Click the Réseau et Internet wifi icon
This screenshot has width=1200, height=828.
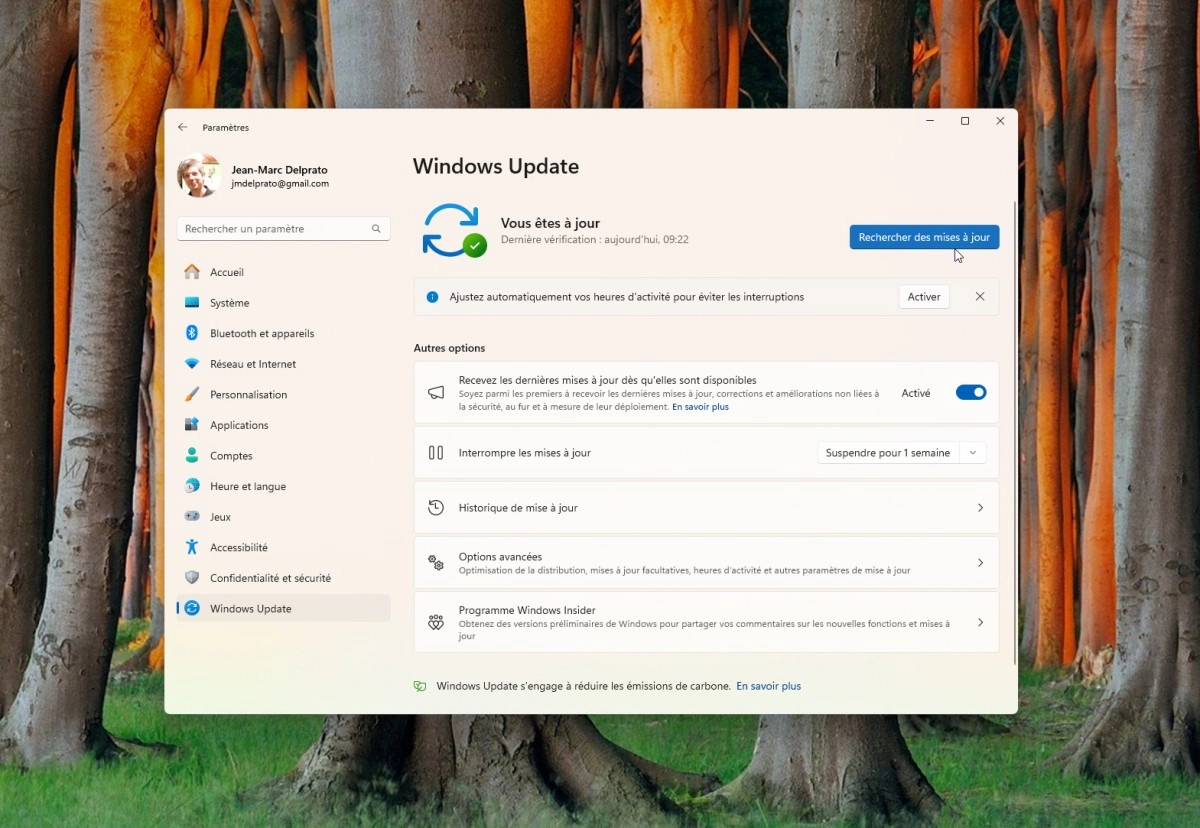(x=192, y=364)
